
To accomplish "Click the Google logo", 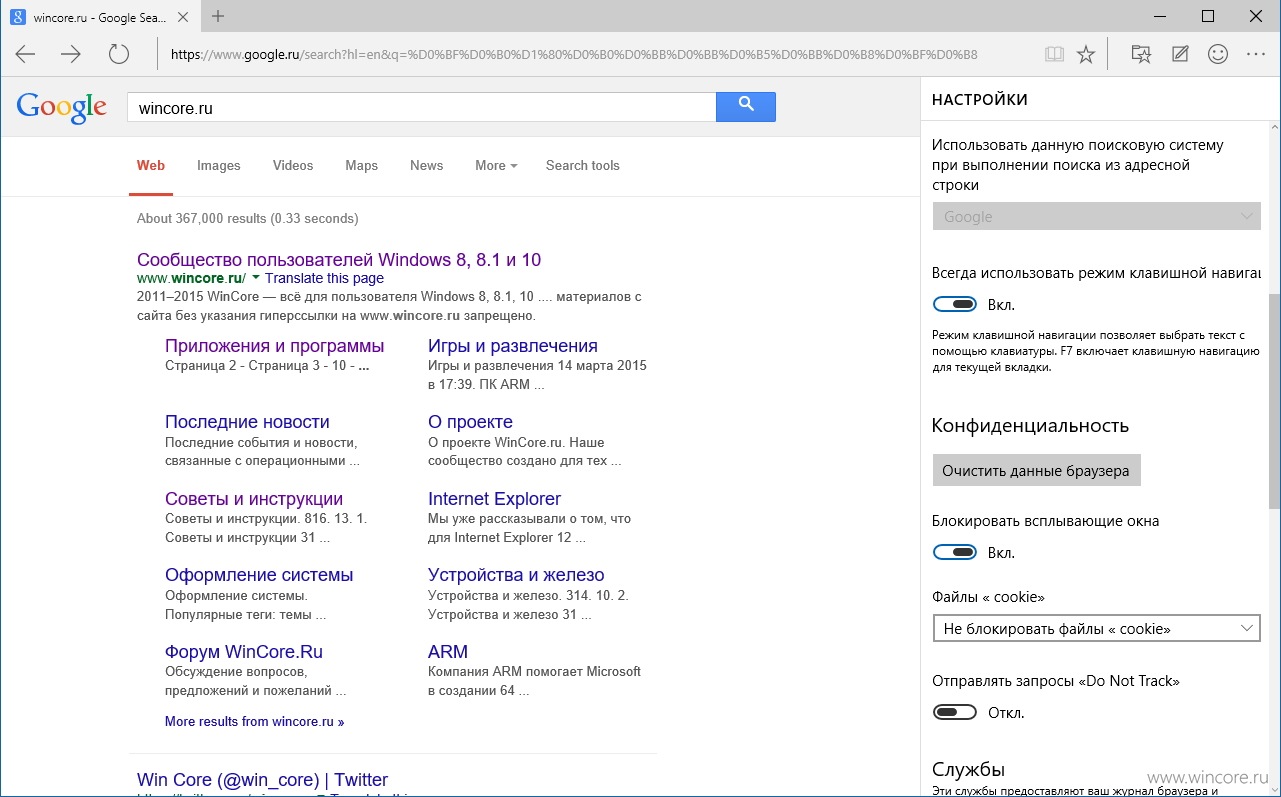I will pos(62,107).
